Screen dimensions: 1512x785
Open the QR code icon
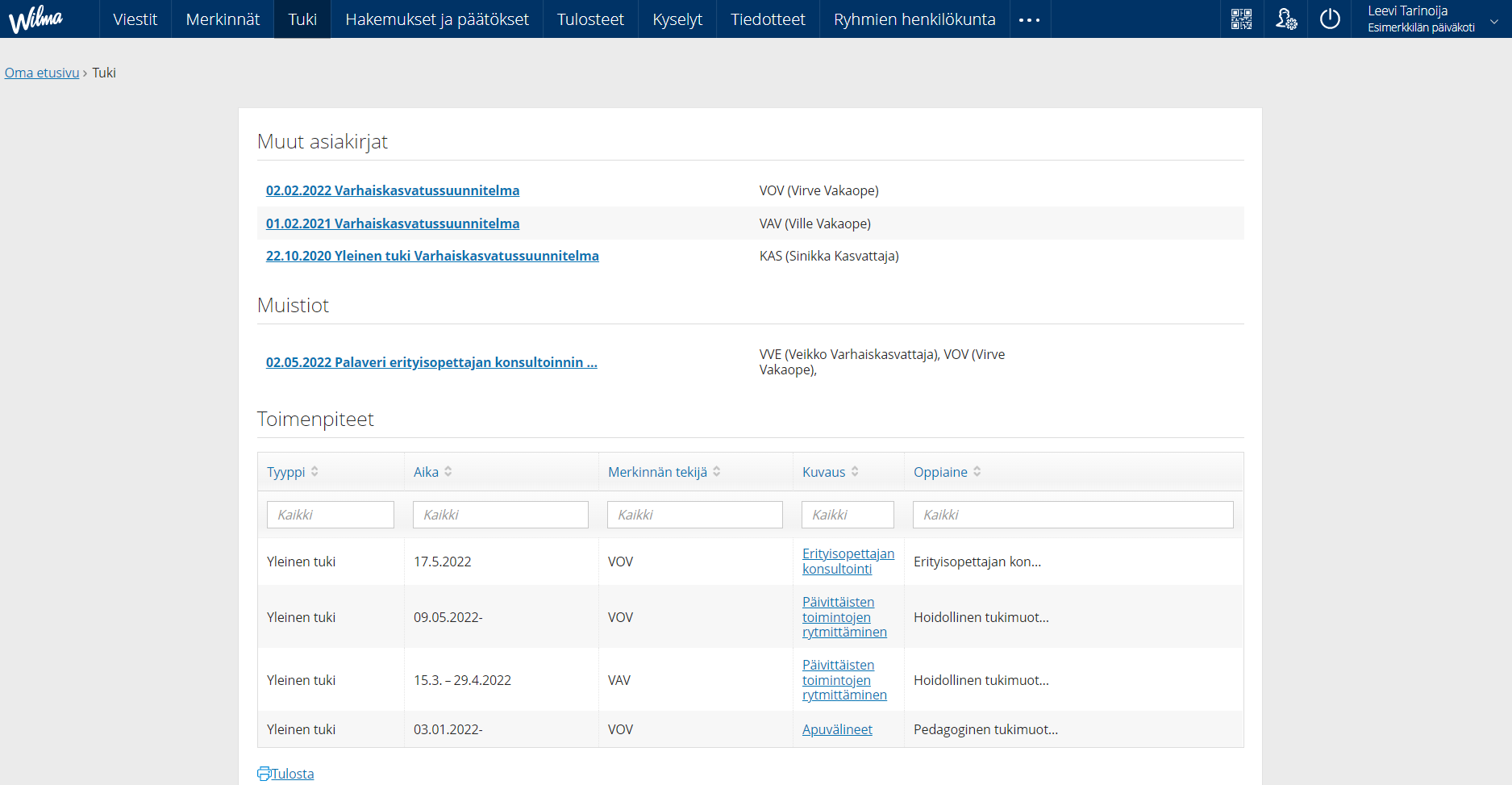coord(1241,19)
